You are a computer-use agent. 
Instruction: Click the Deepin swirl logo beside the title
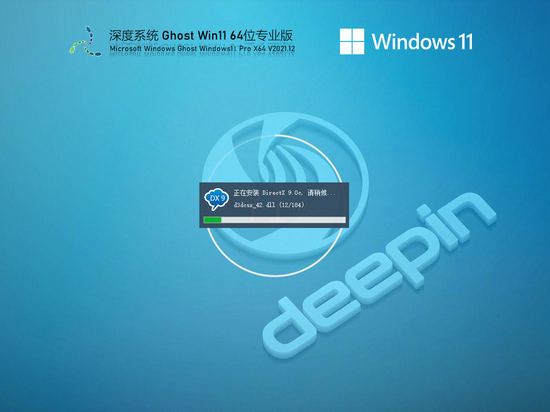(85, 41)
